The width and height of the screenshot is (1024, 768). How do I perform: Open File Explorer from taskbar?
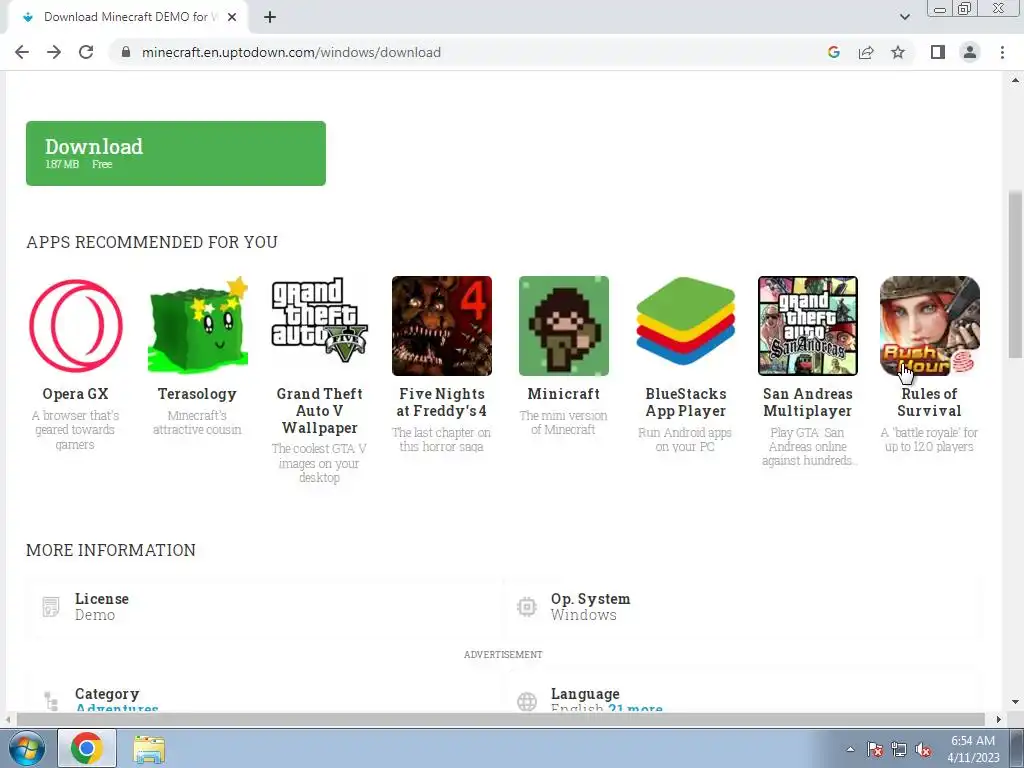click(149, 749)
